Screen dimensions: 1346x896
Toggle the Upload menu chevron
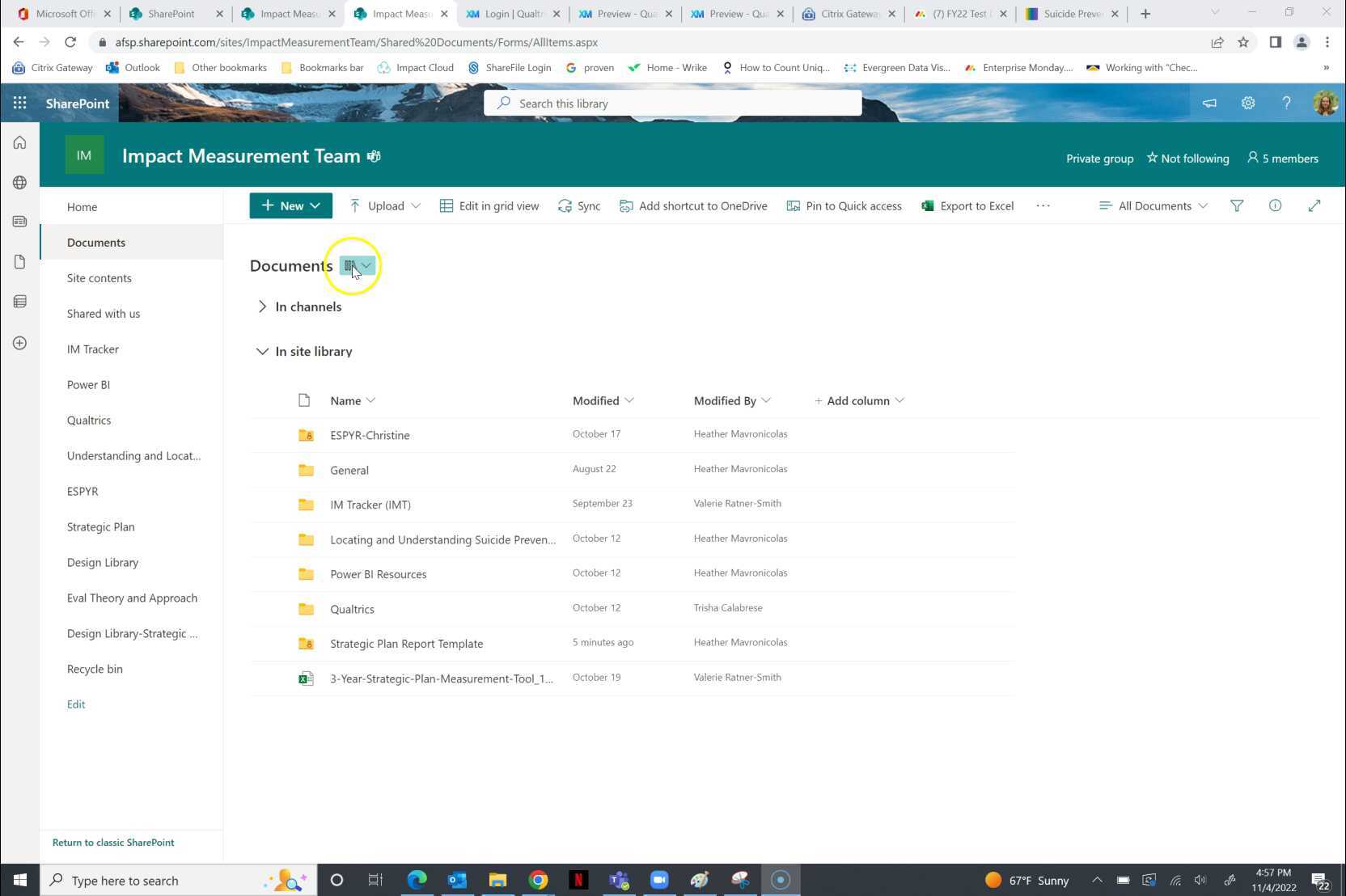tap(415, 205)
